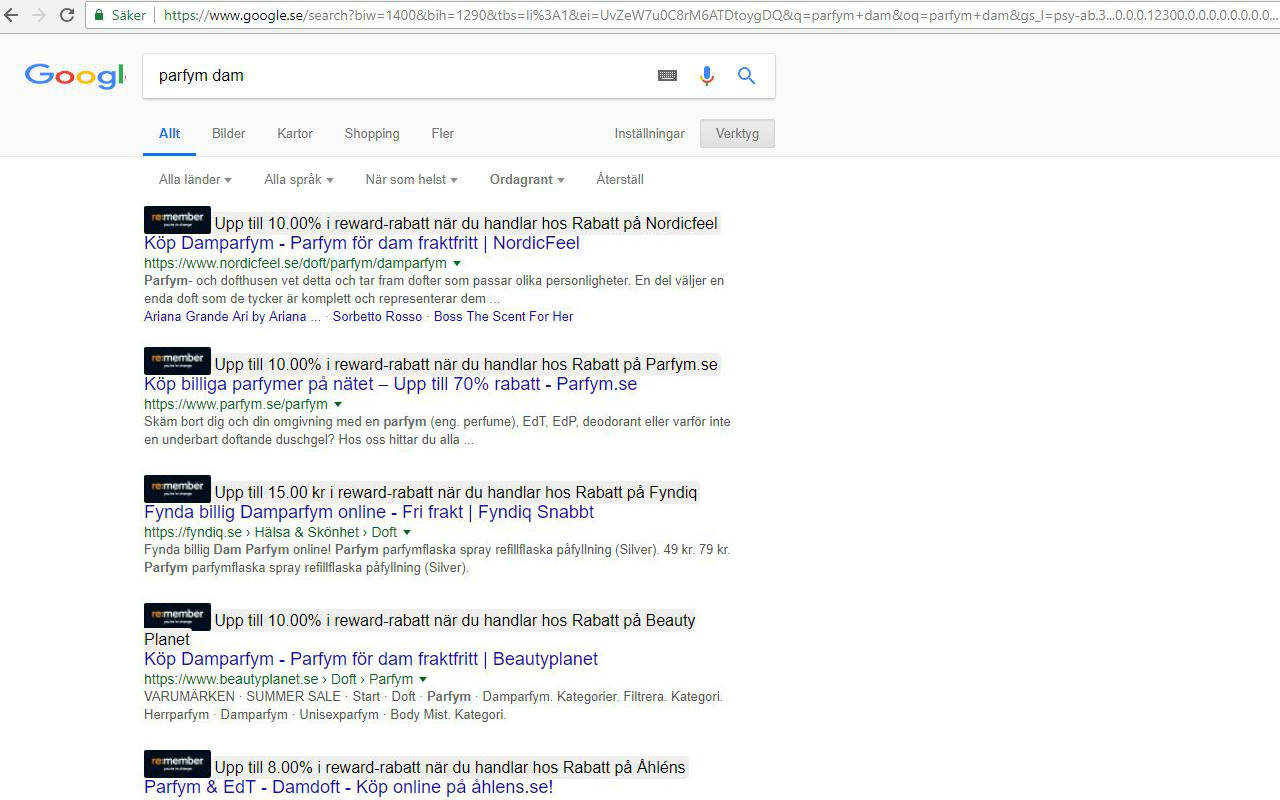
Task: Open Köp Damparfym NordicFeel result
Action: point(362,243)
